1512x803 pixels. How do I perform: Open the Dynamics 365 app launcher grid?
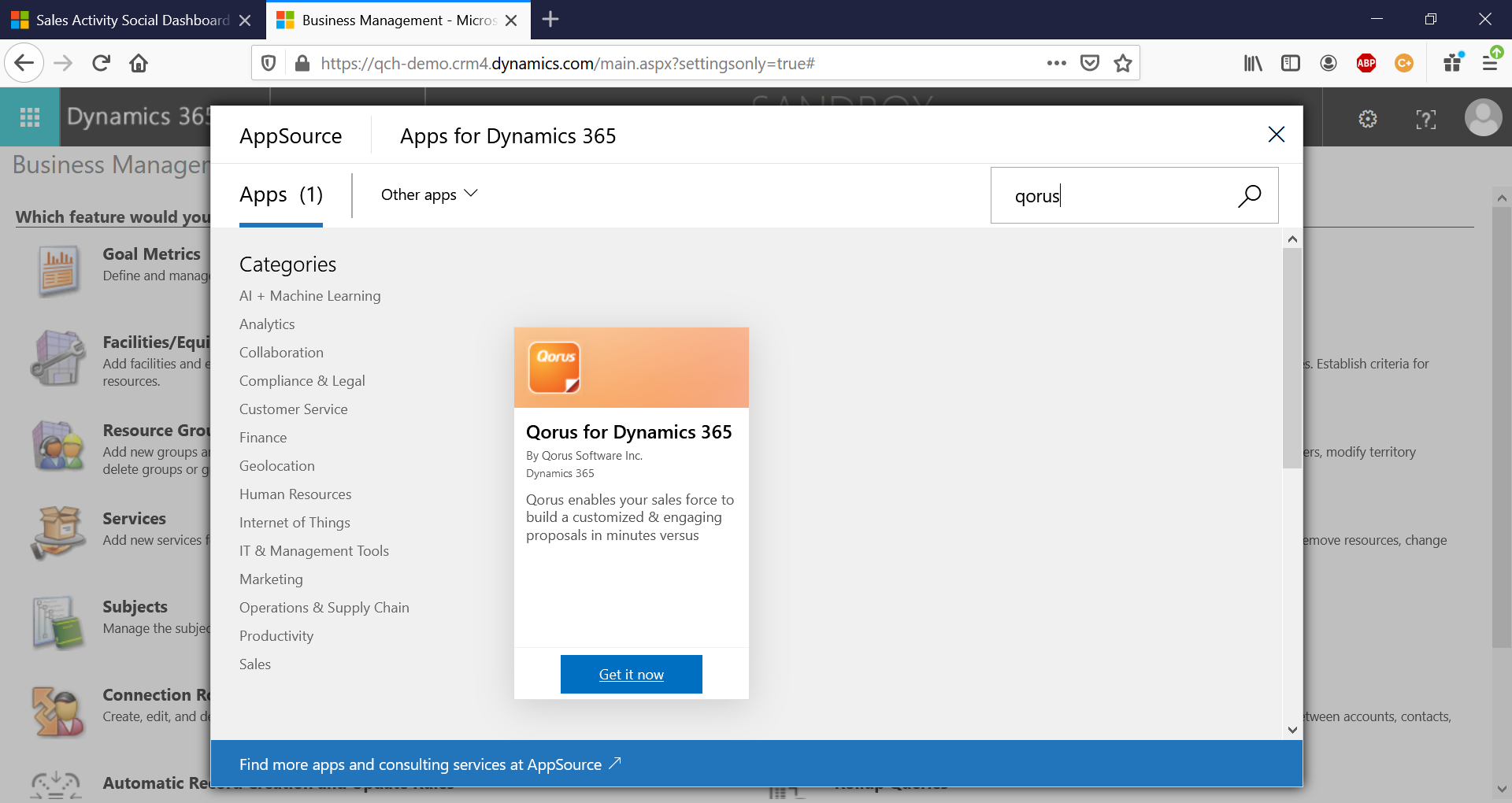coord(30,117)
